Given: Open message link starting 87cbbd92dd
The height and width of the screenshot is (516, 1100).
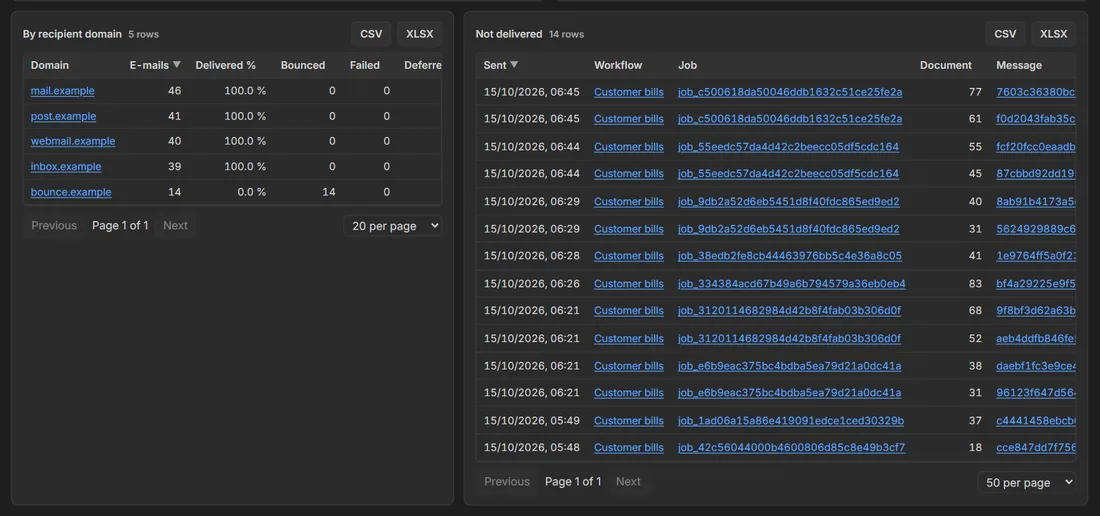Looking at the screenshot, I should click(1035, 174).
